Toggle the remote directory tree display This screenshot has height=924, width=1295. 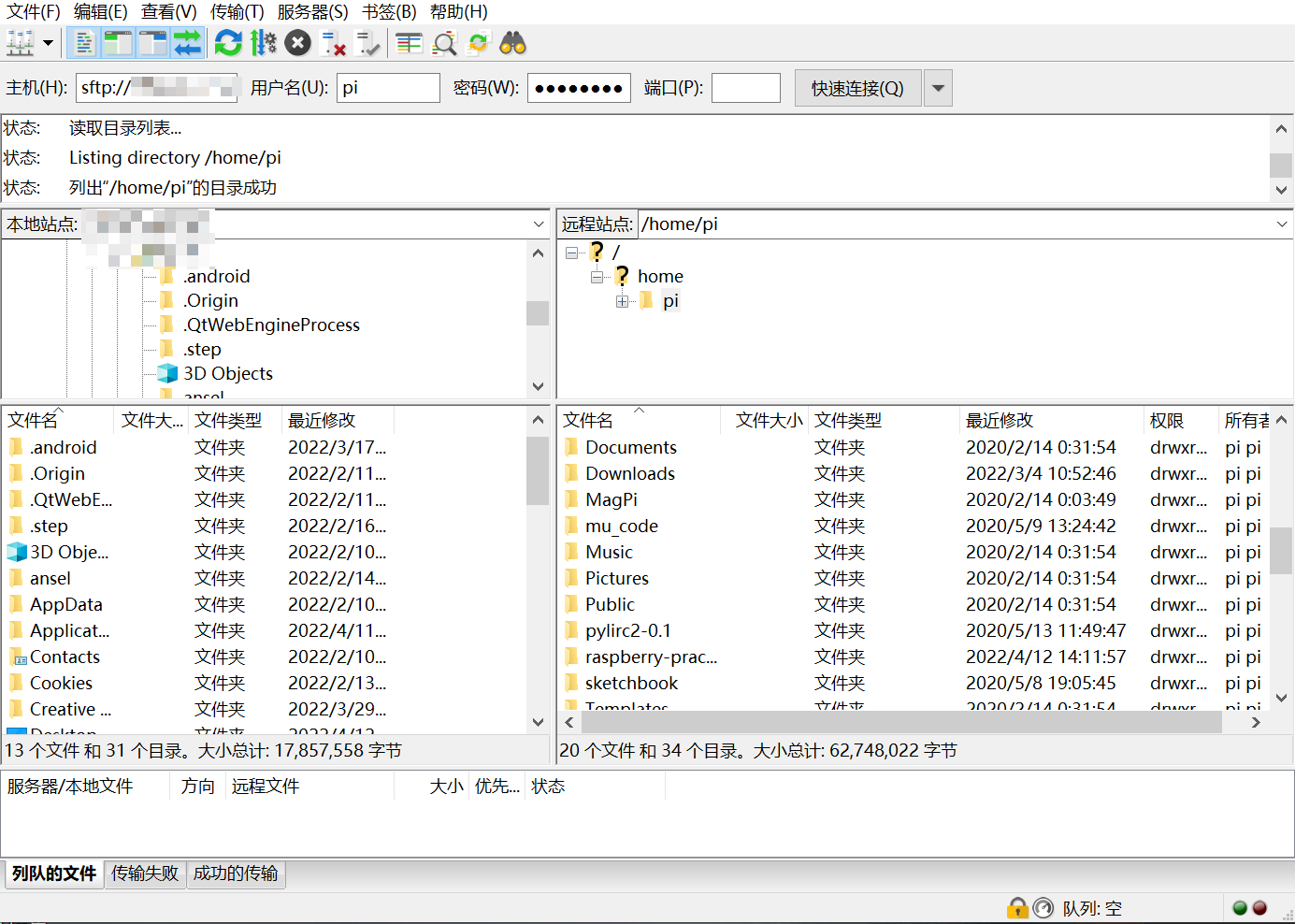click(152, 43)
